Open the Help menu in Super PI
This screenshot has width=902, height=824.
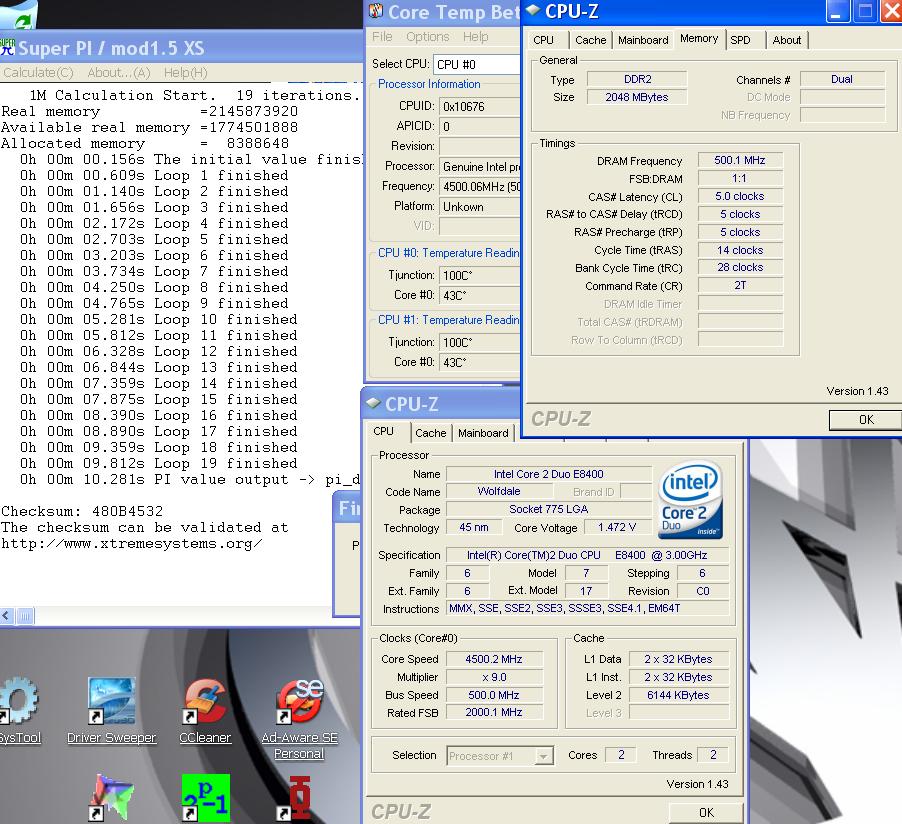point(185,73)
